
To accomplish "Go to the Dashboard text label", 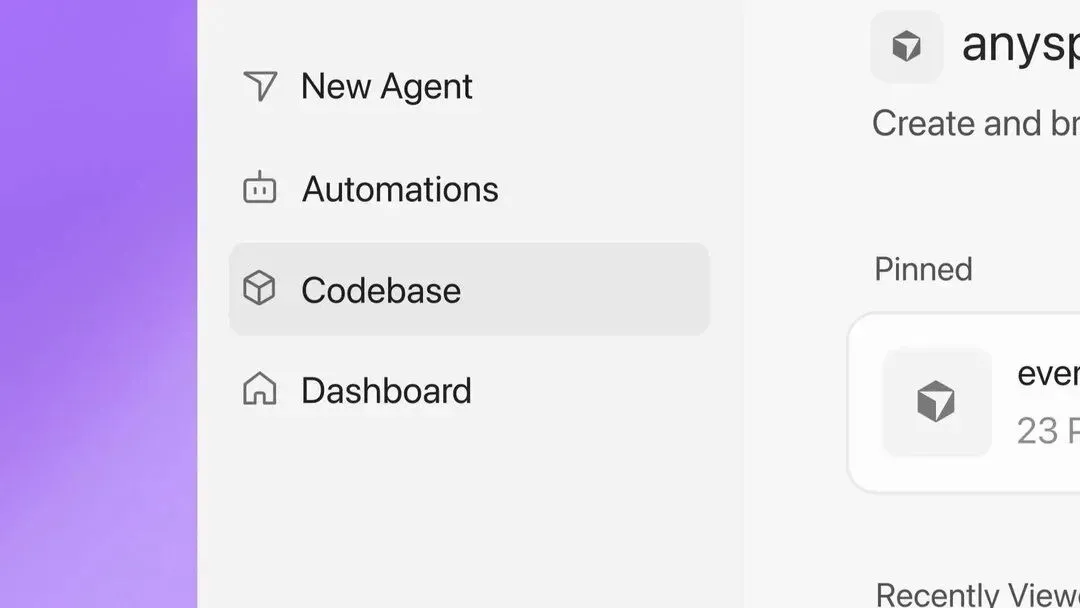I will [x=386, y=390].
